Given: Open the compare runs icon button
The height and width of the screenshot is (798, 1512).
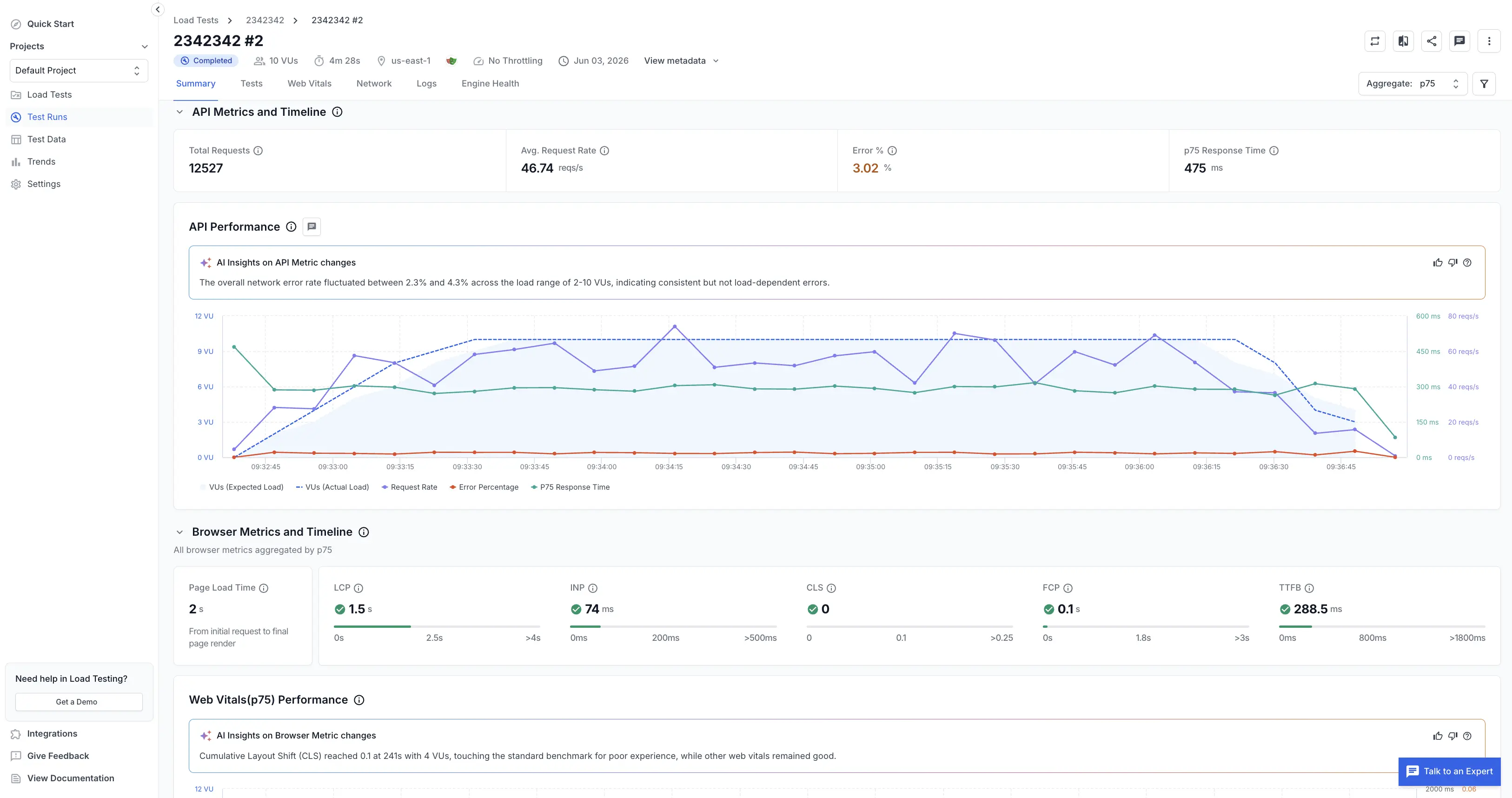Looking at the screenshot, I should pos(1403,41).
